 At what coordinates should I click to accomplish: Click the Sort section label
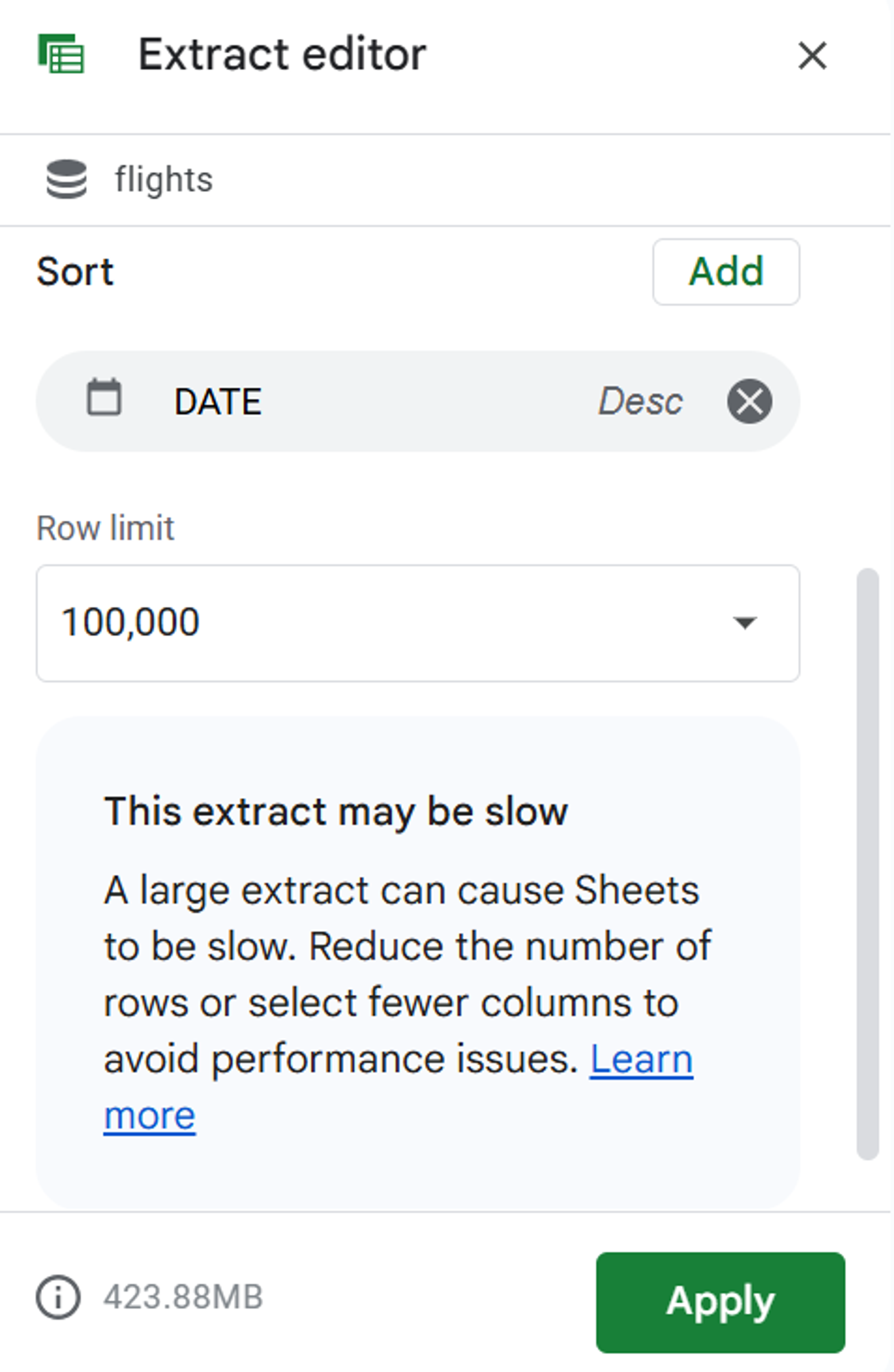click(74, 271)
